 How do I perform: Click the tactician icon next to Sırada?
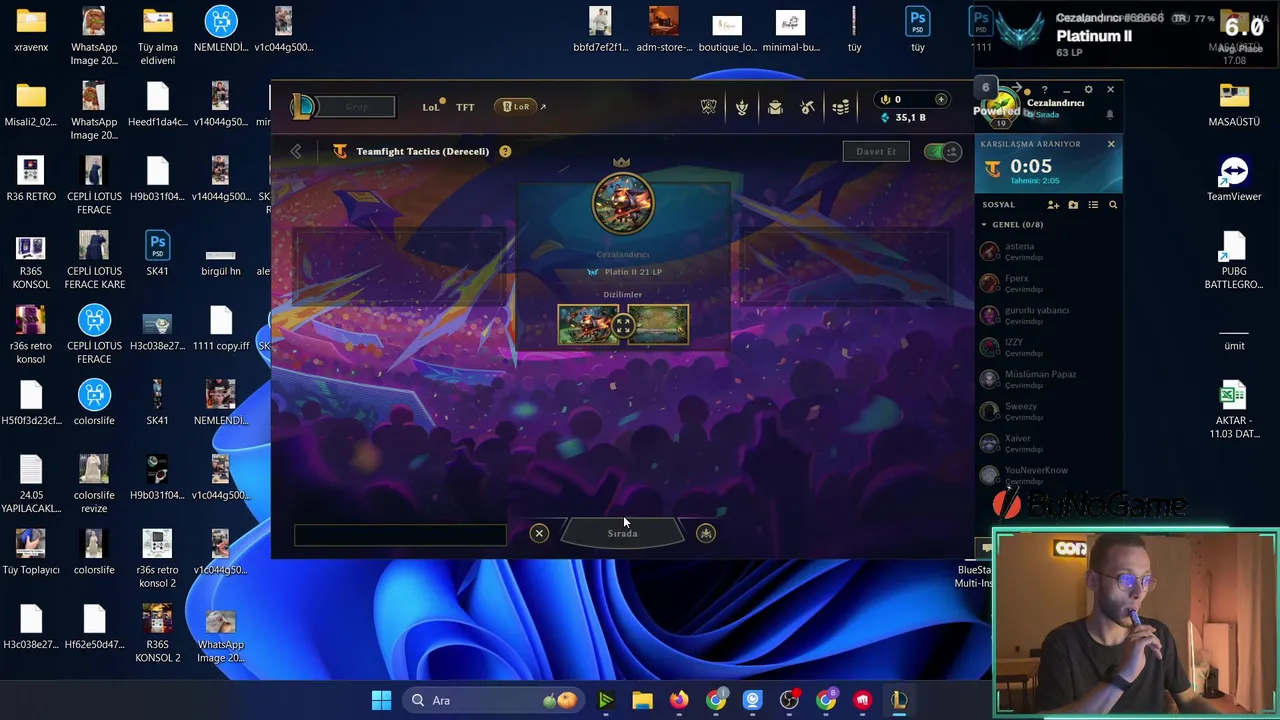click(706, 533)
